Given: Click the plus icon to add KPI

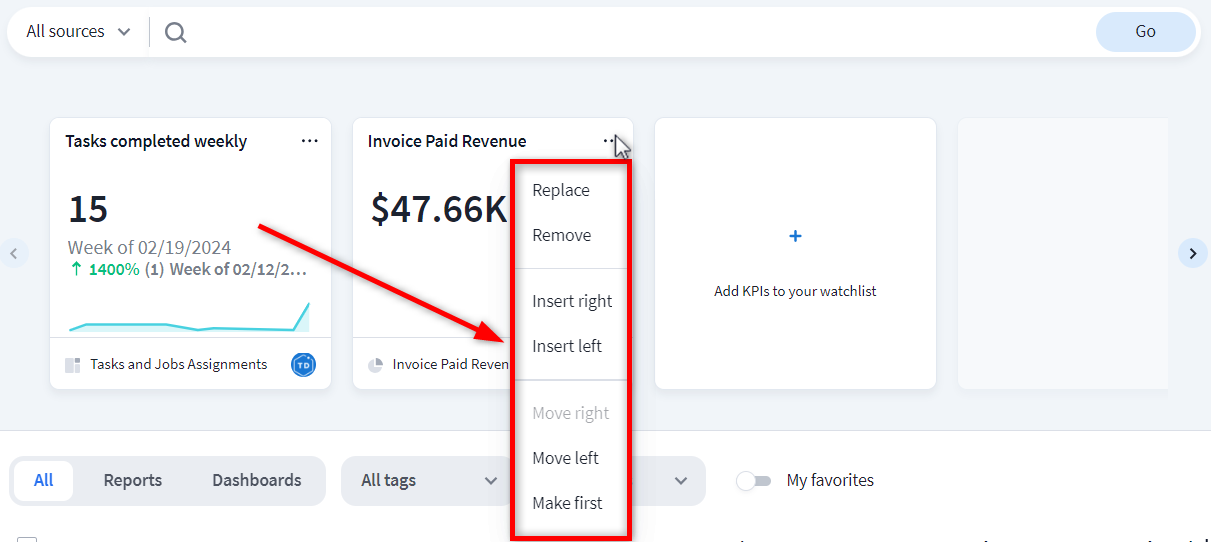Looking at the screenshot, I should [795, 237].
